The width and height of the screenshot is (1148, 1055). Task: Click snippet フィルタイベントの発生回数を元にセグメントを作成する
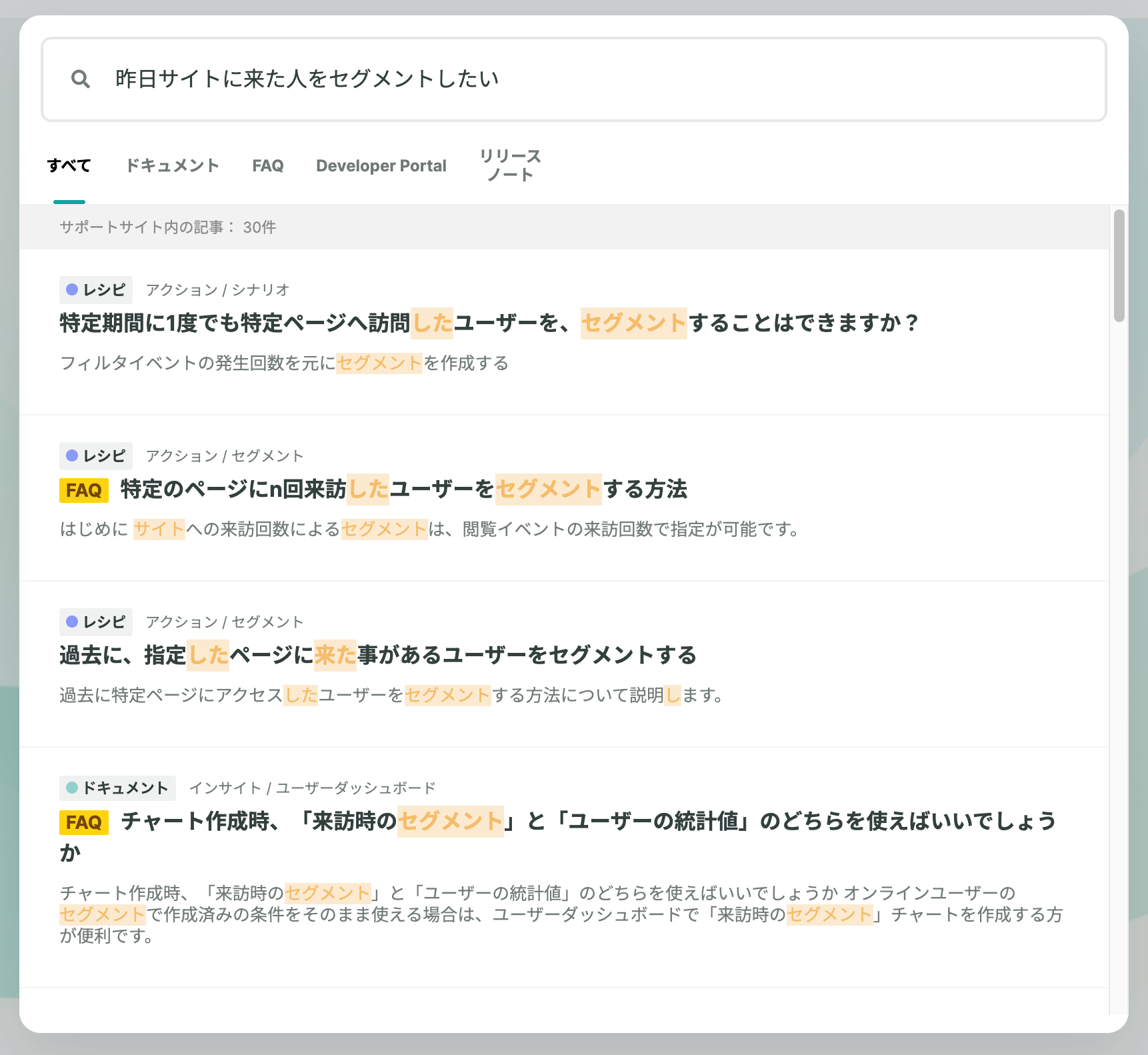[x=285, y=363]
